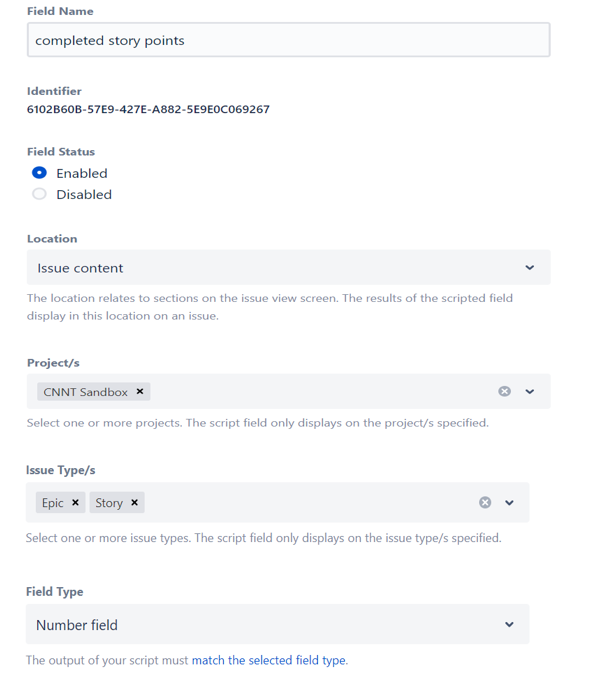Remove the CNNT Sandbox project tag
Image resolution: width=616 pixels, height=676 pixels.
[140, 391]
